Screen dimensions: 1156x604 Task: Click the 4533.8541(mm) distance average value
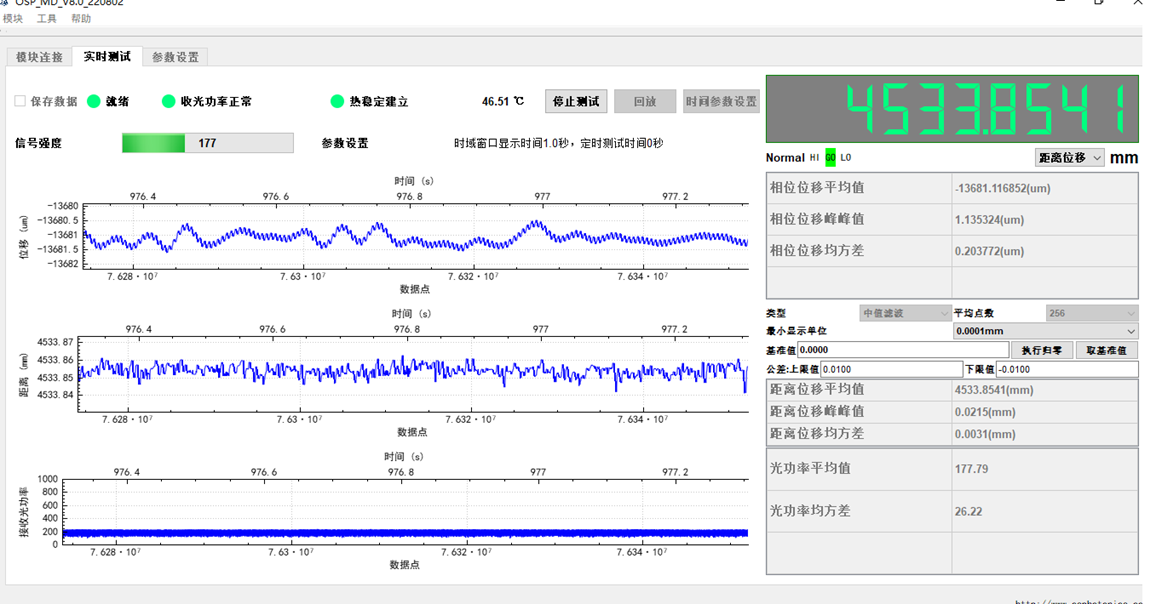[994, 390]
